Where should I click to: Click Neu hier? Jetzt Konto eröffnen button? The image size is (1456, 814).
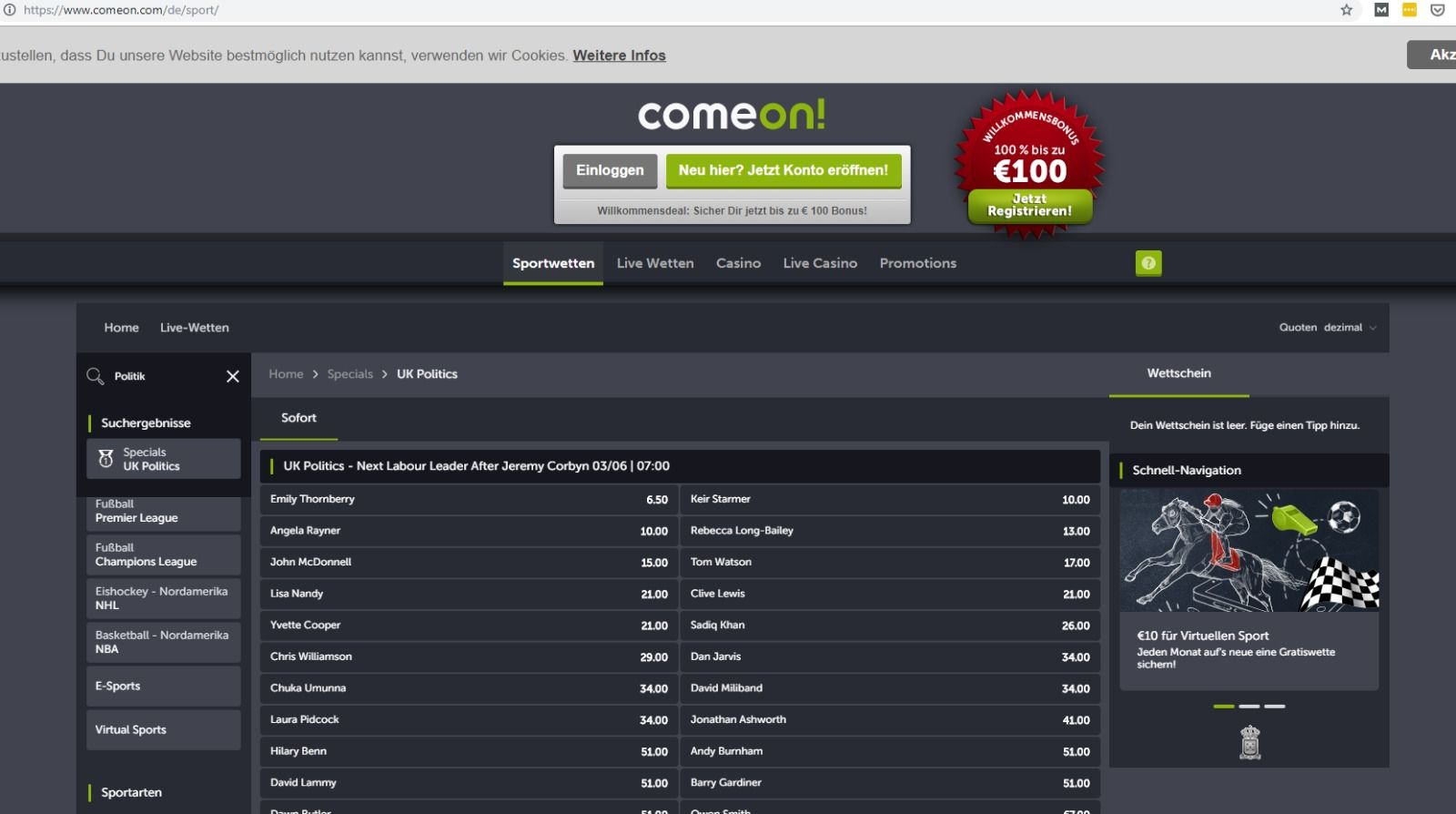(784, 170)
